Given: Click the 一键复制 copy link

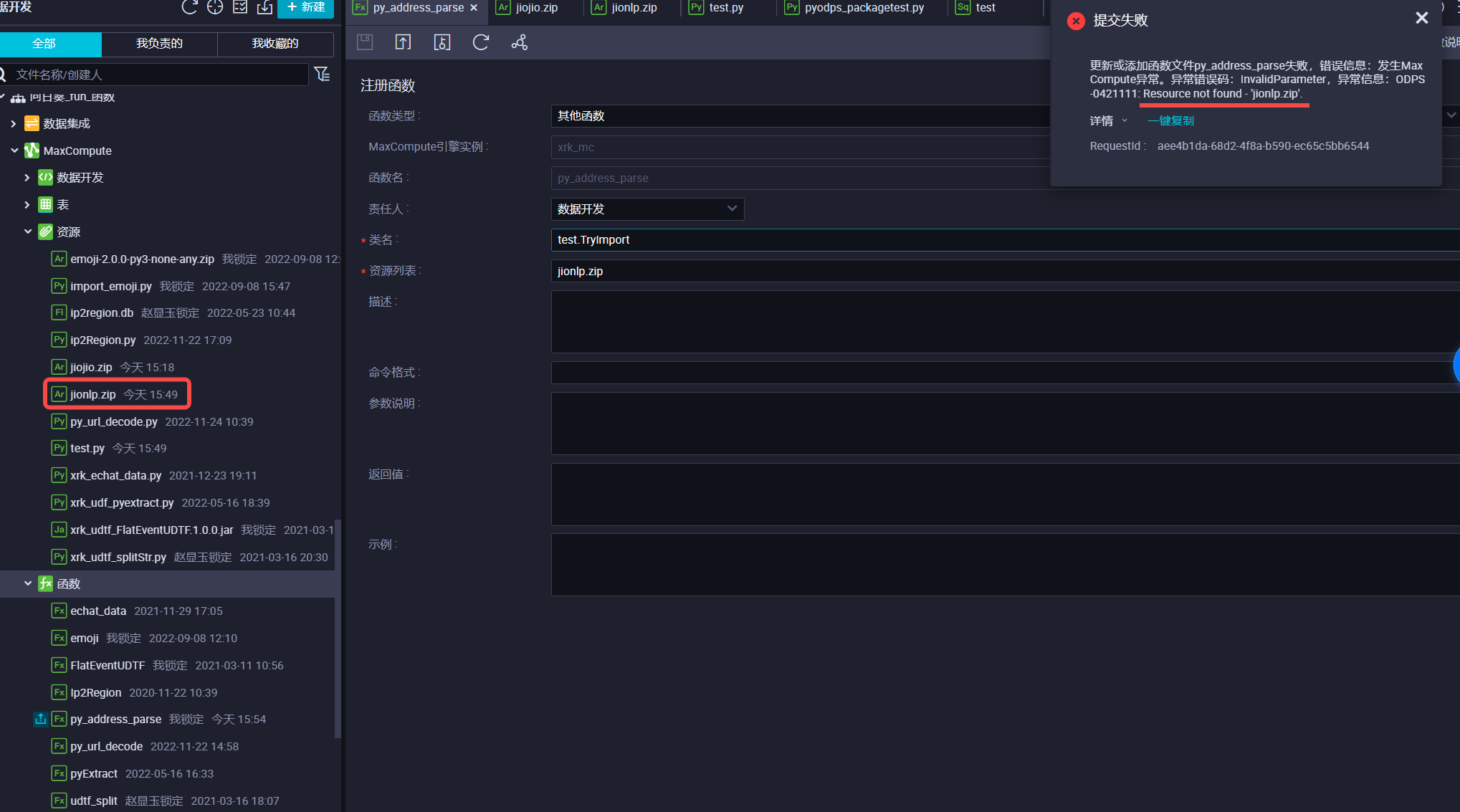Looking at the screenshot, I should click(1170, 120).
